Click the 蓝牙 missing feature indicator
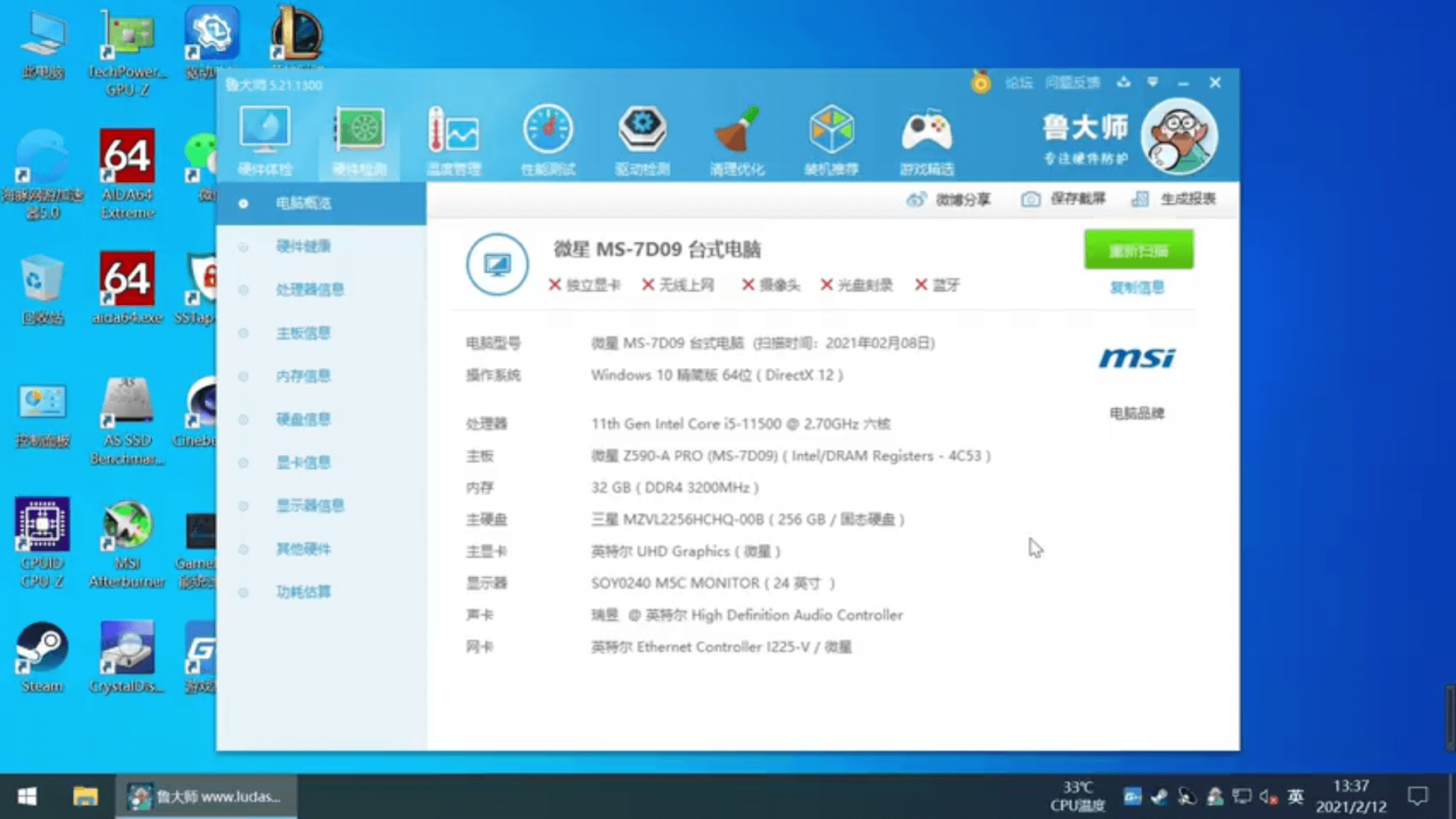Image resolution: width=1456 pixels, height=819 pixels. [937, 285]
